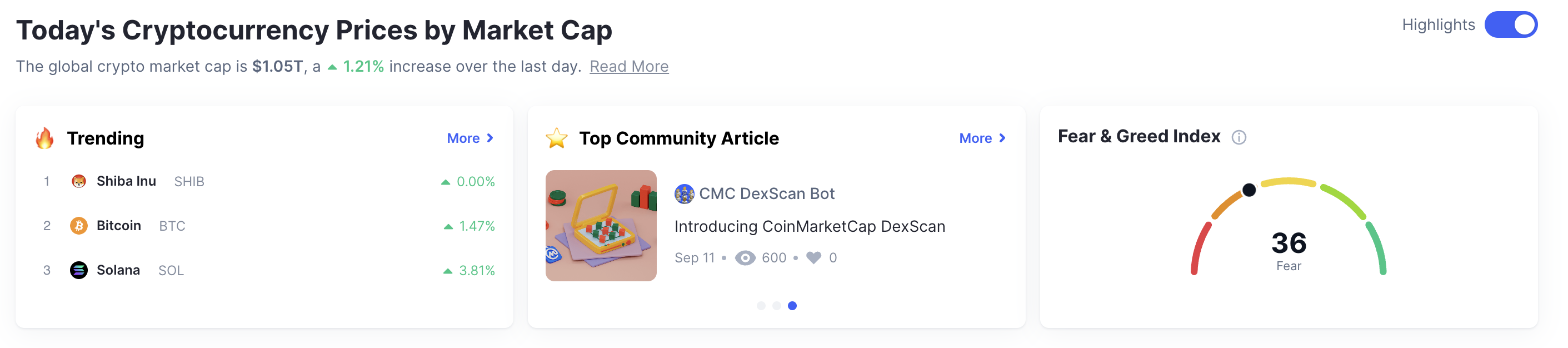This screenshot has height=348, width=1568.
Task: Click the heart like icon on article
Action: click(813, 258)
